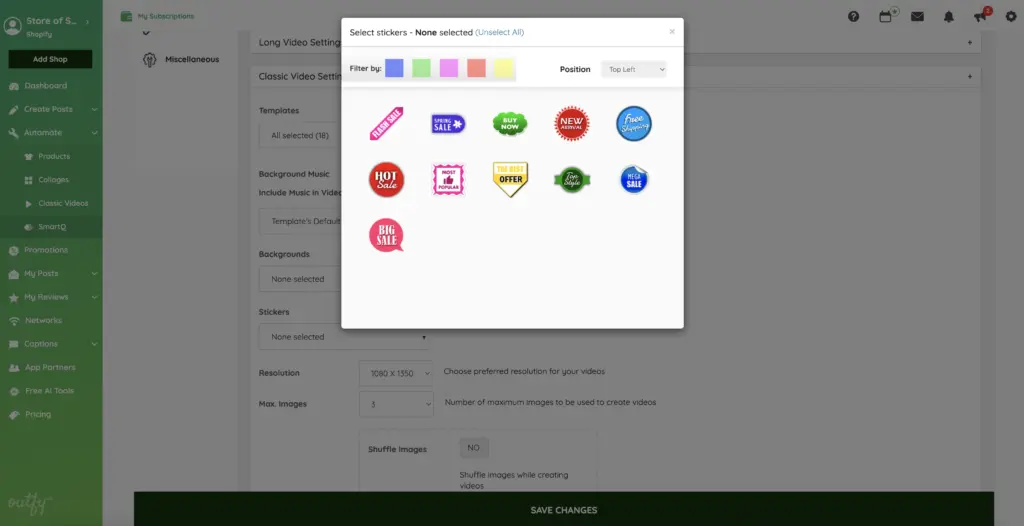Open the Position dropdown
1024x526 pixels.
point(634,69)
